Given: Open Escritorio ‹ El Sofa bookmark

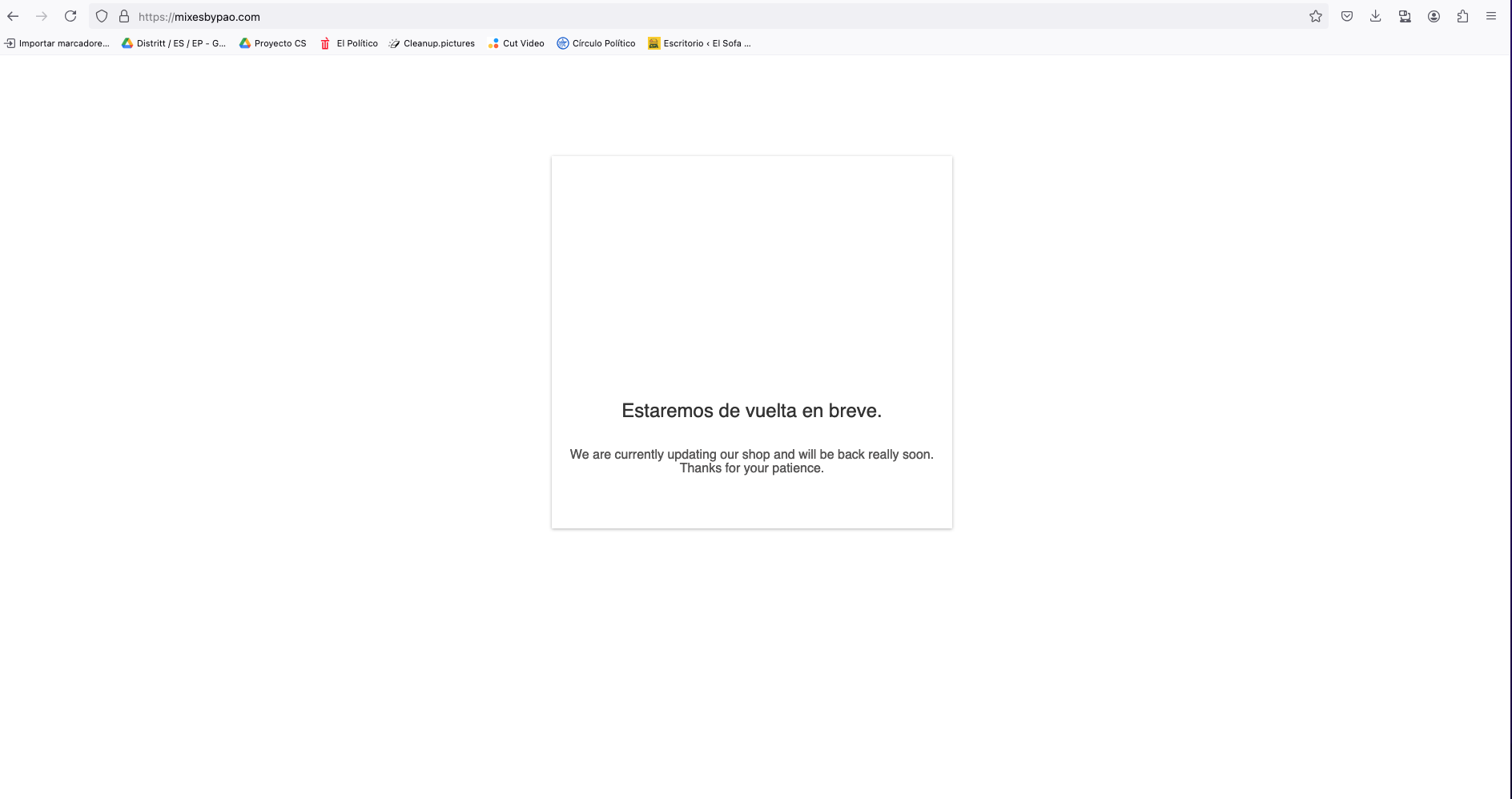Looking at the screenshot, I should (x=700, y=43).
